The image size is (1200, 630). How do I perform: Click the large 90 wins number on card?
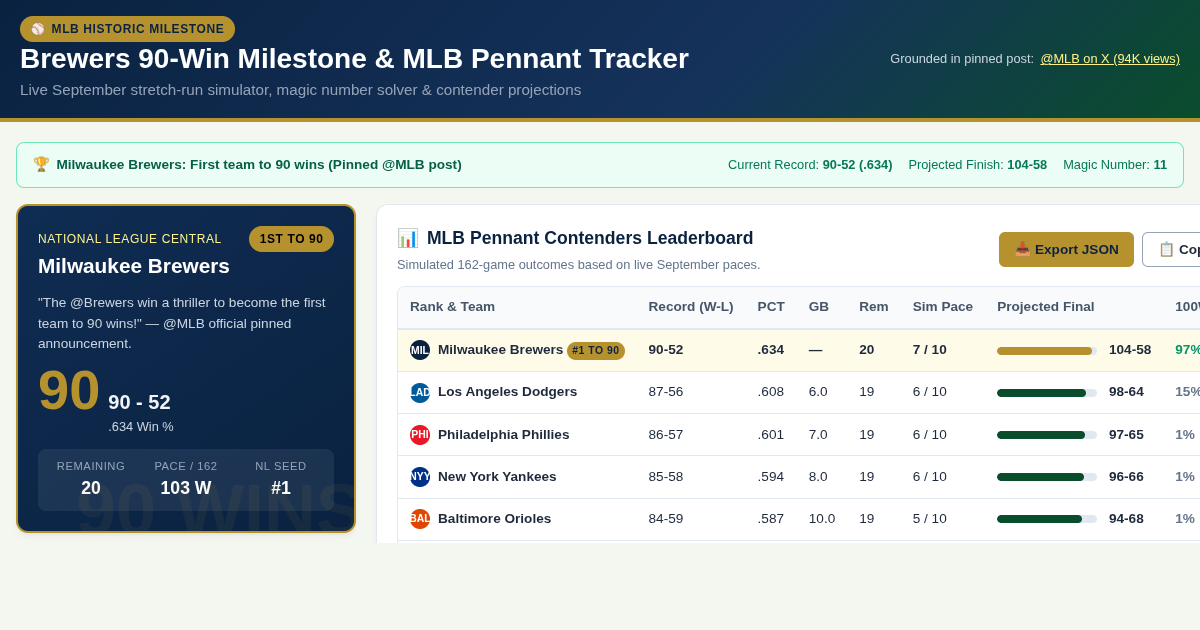click(x=69, y=391)
